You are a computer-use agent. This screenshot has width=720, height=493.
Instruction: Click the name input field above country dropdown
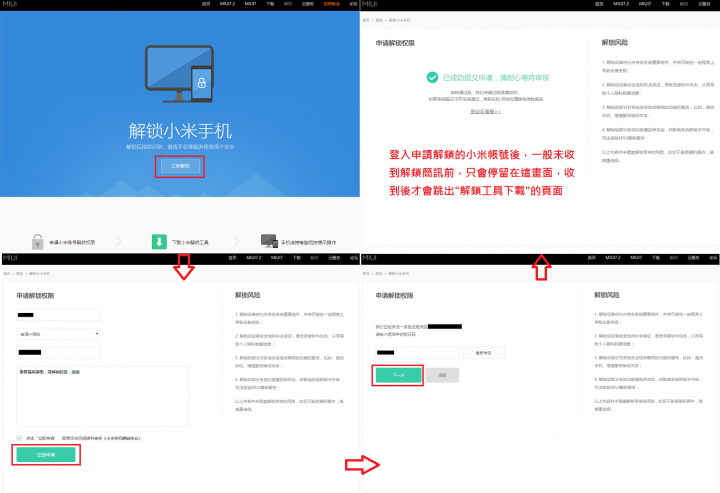coord(58,315)
